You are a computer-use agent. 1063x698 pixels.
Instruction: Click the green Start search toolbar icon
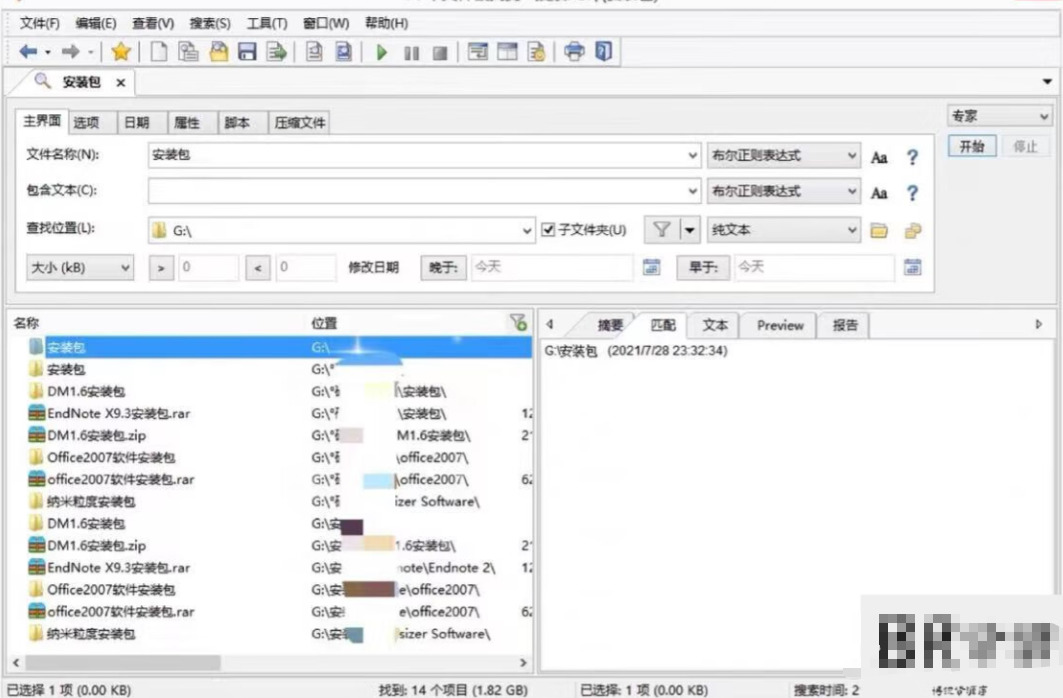click(381, 52)
